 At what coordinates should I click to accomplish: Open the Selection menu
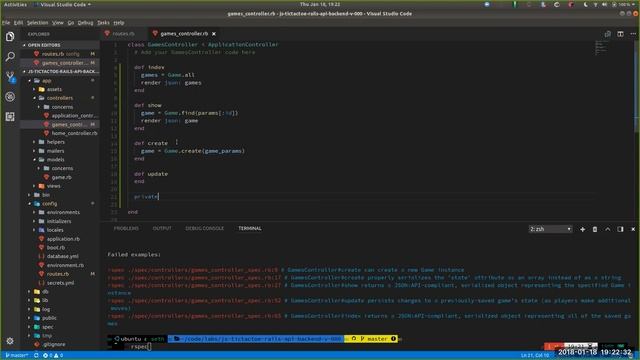[x=38, y=23]
